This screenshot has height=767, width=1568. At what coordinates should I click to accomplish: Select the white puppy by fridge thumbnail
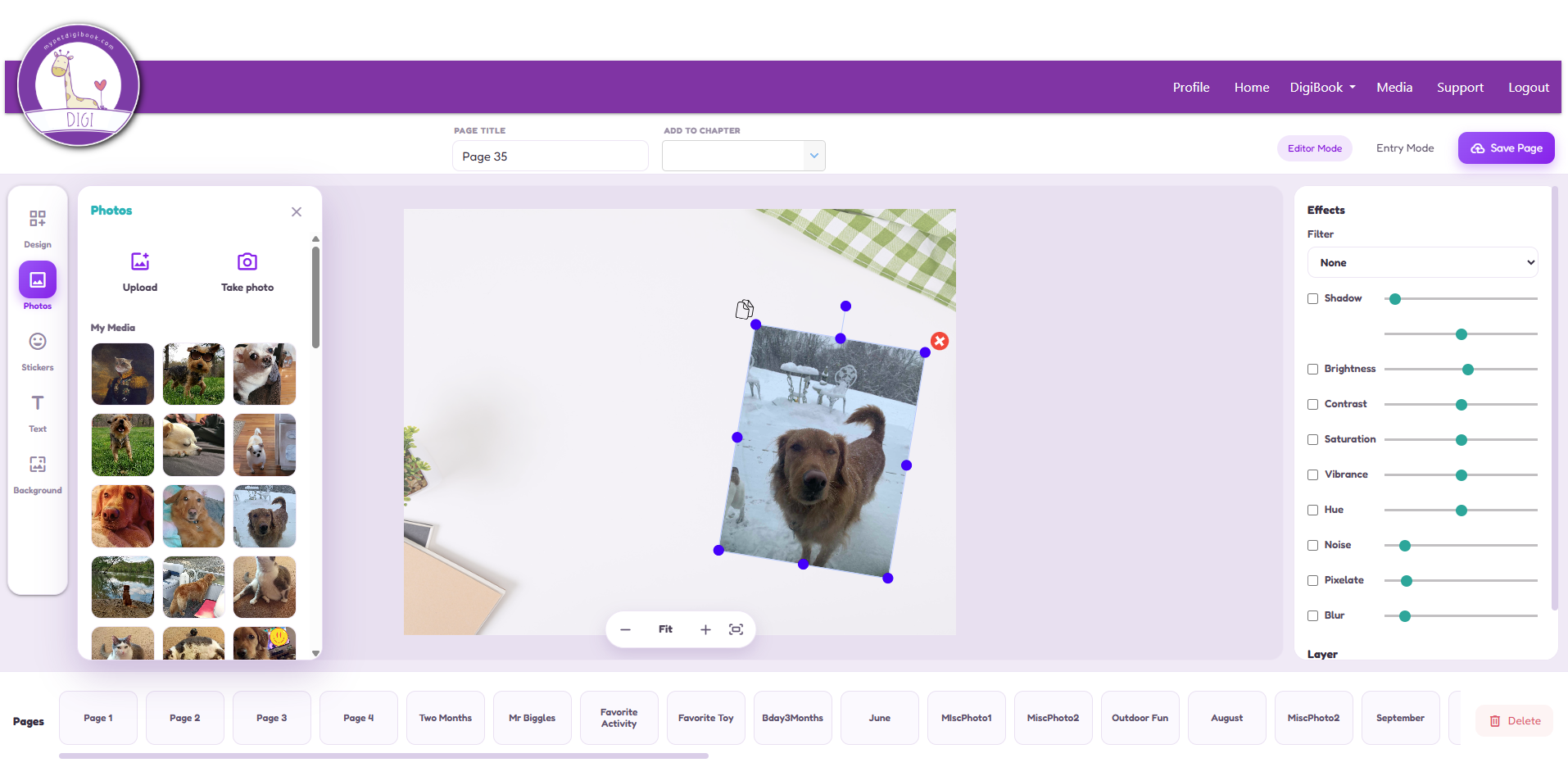coord(265,445)
